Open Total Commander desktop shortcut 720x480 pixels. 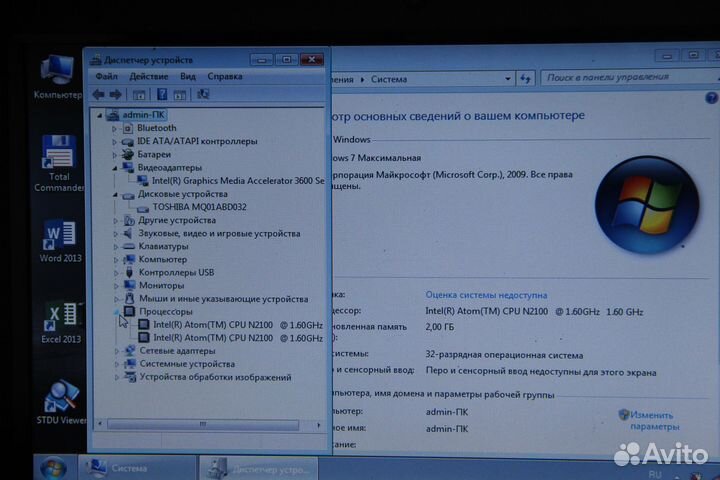[59, 164]
